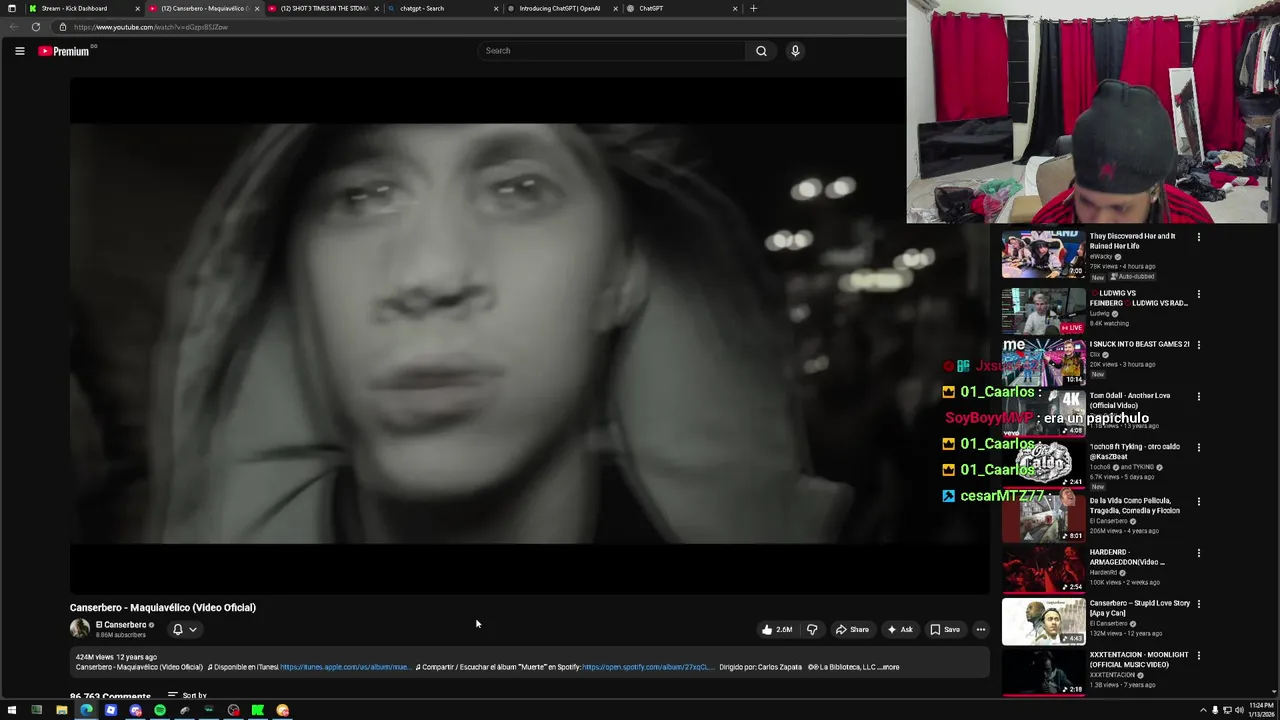This screenshot has width=1280, height=720.
Task: Open a new browser tab
Action: 754,8
